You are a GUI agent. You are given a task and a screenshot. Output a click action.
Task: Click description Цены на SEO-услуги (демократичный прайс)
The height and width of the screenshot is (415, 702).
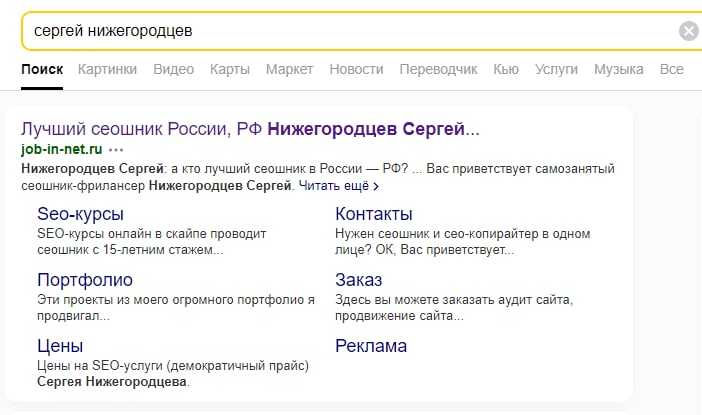tap(173, 374)
